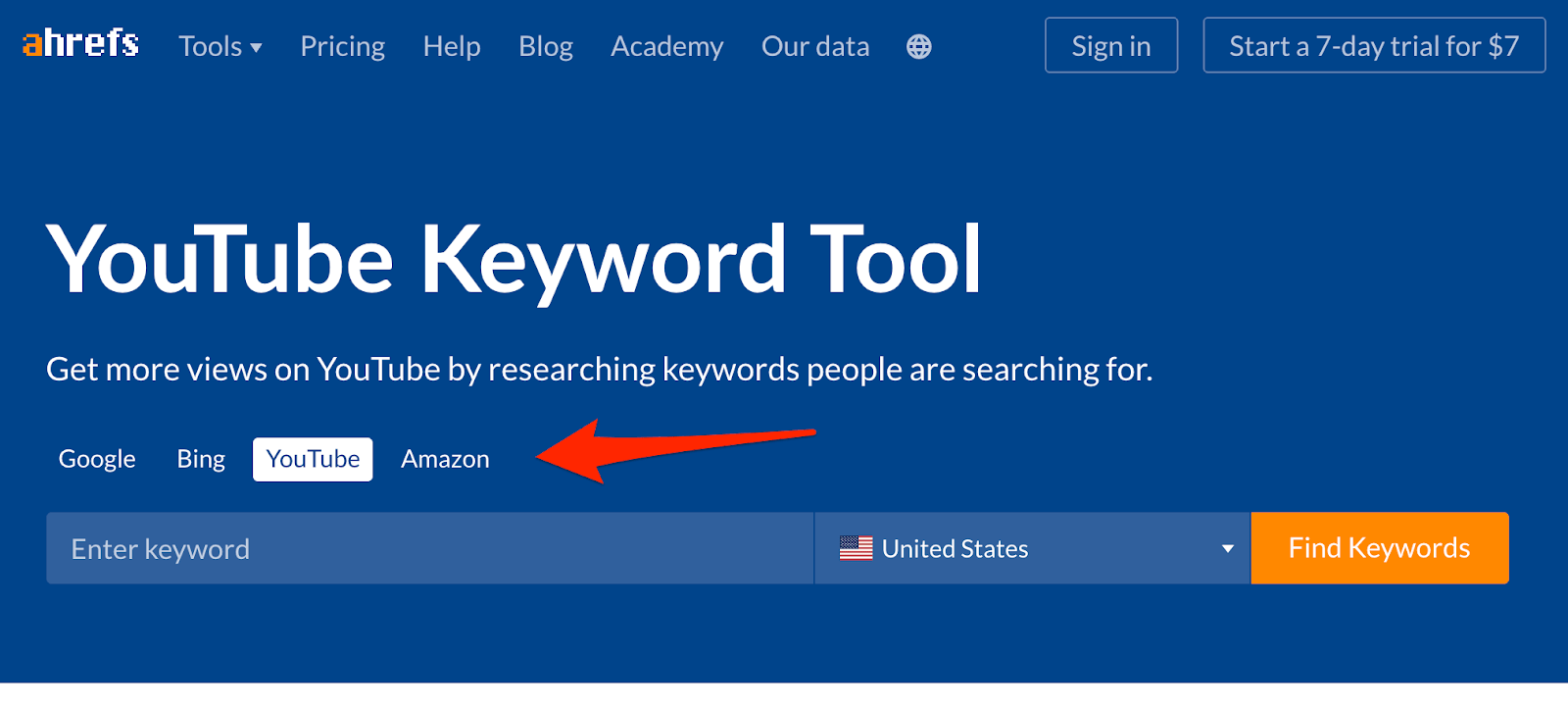This screenshot has width=1568, height=708.
Task: Click the Ahrefs logo
Action: coord(80,44)
